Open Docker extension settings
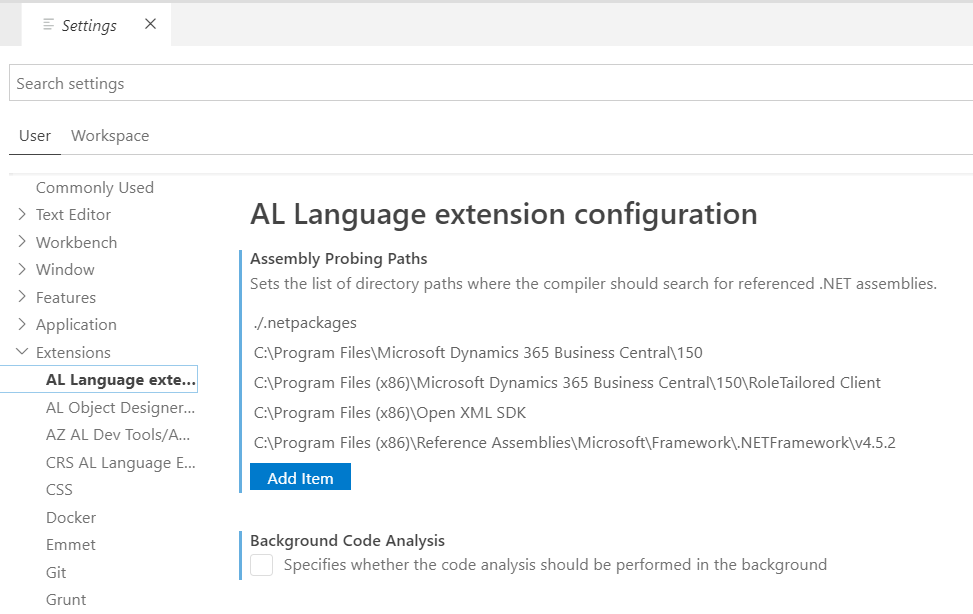The width and height of the screenshot is (973, 614). [x=71, y=517]
